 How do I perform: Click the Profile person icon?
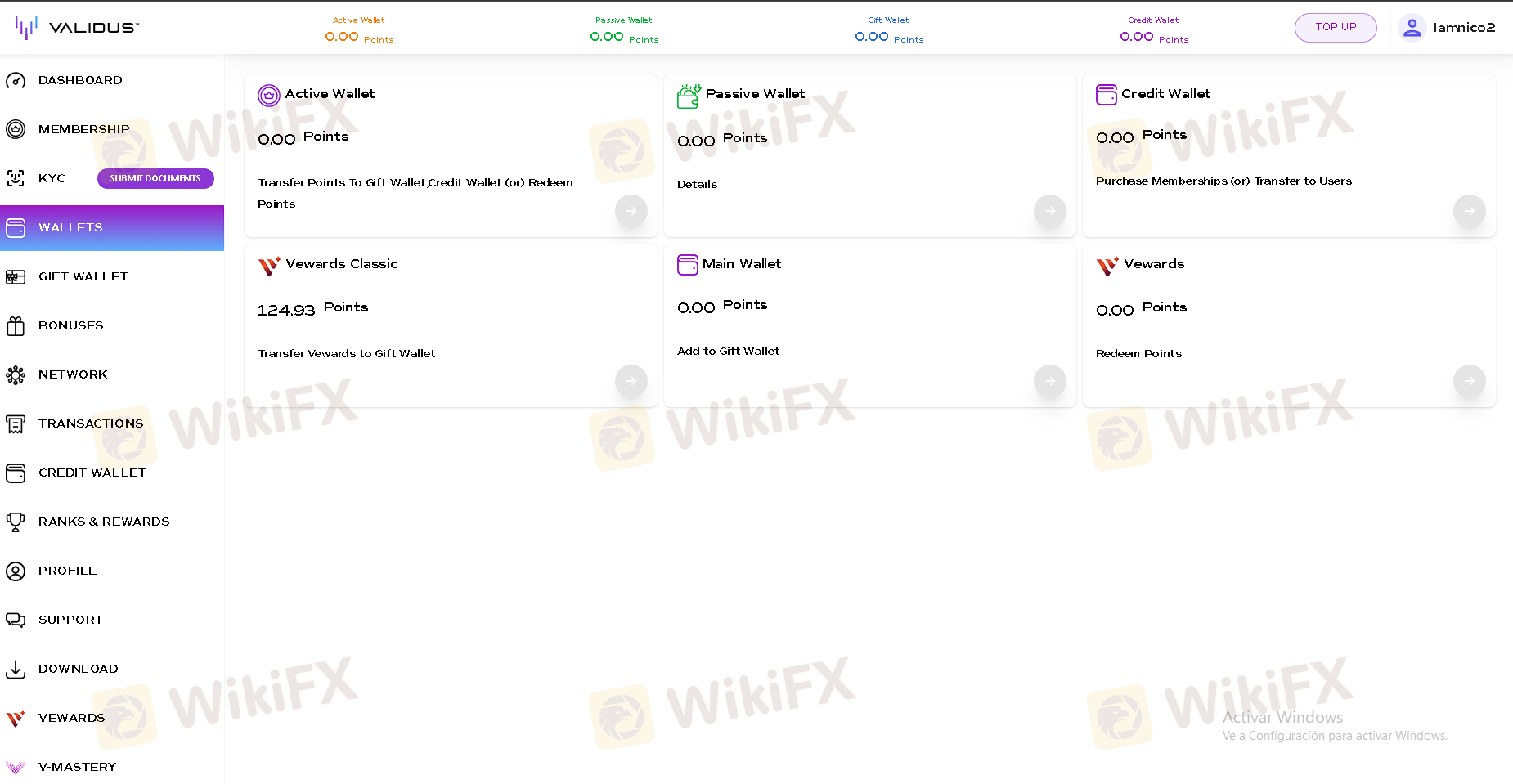(x=16, y=571)
